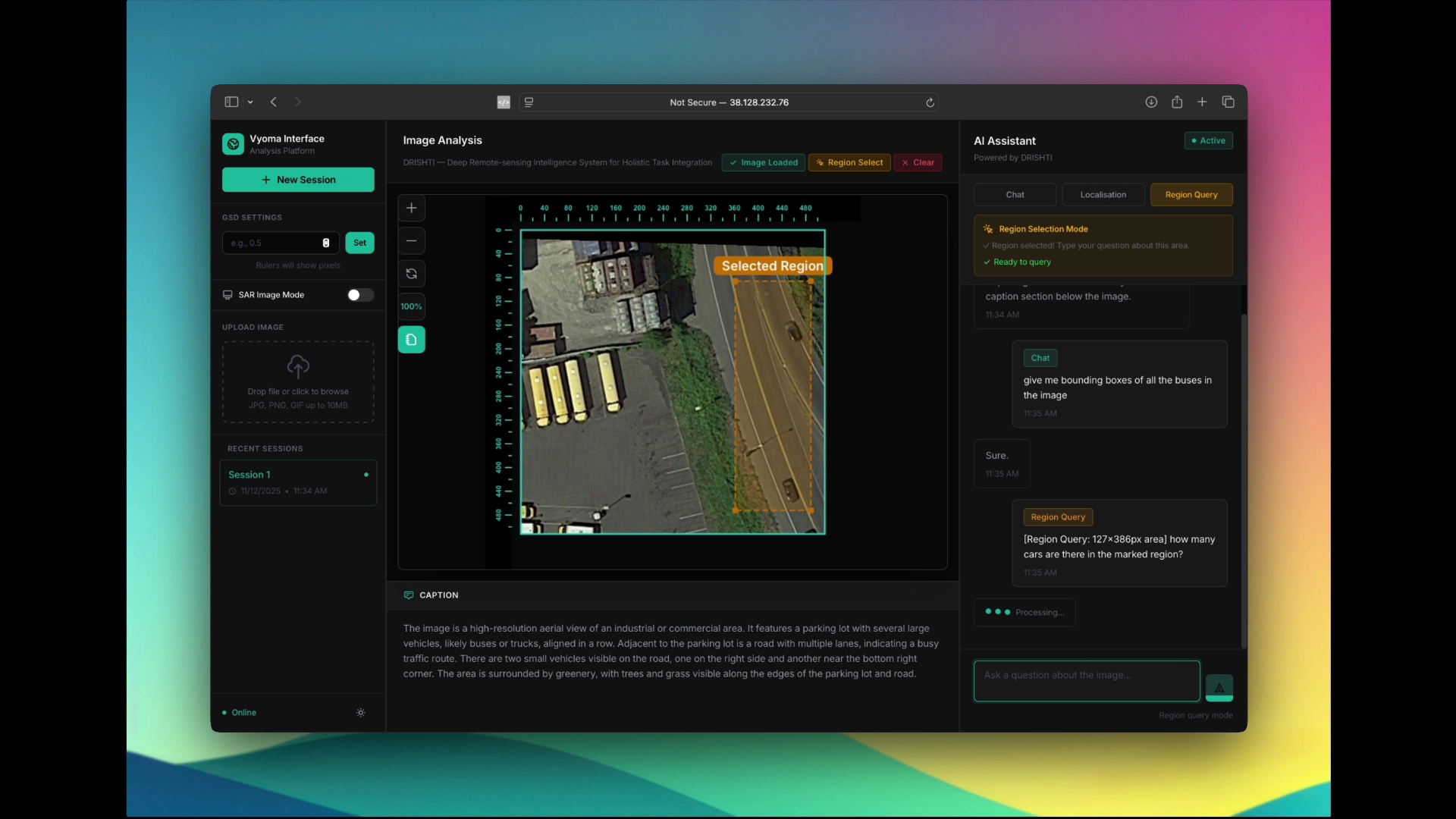Image resolution: width=1456 pixels, height=819 pixels.
Task: Open the sidebar dropdown chevron
Action: tap(250, 102)
